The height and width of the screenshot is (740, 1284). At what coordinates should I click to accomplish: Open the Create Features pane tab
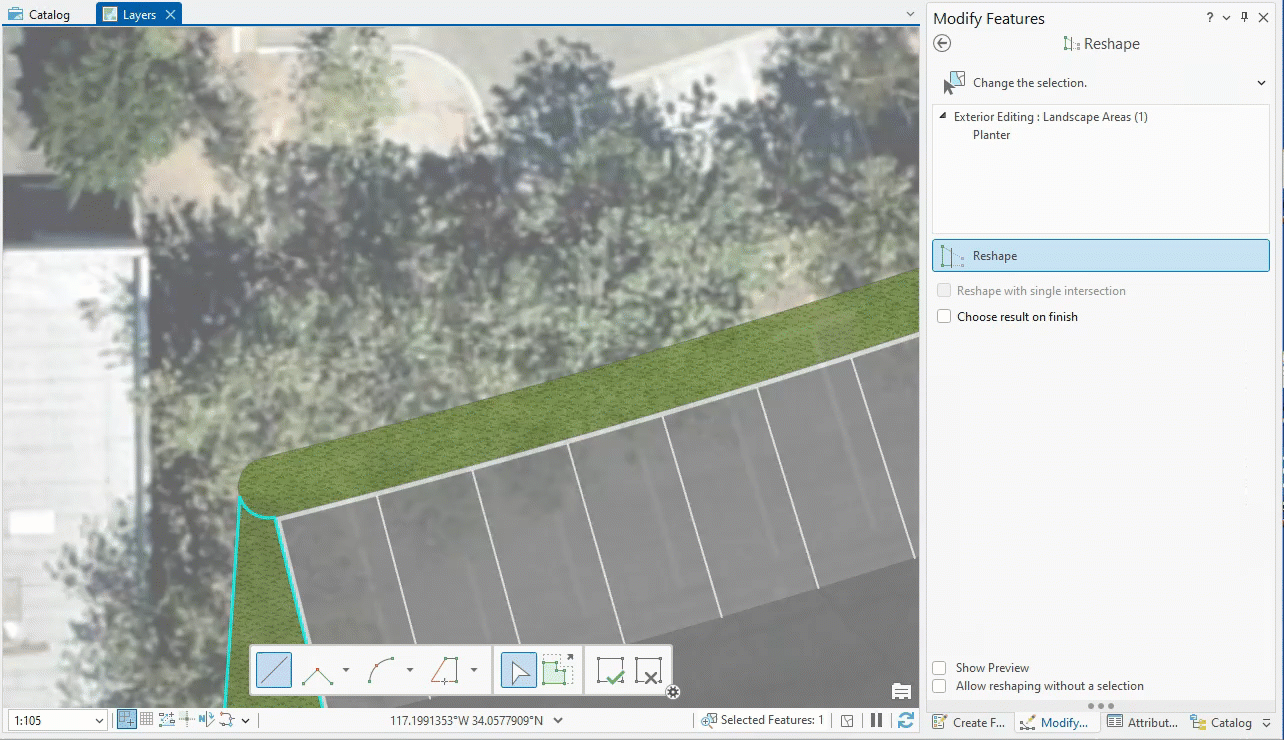pos(970,722)
